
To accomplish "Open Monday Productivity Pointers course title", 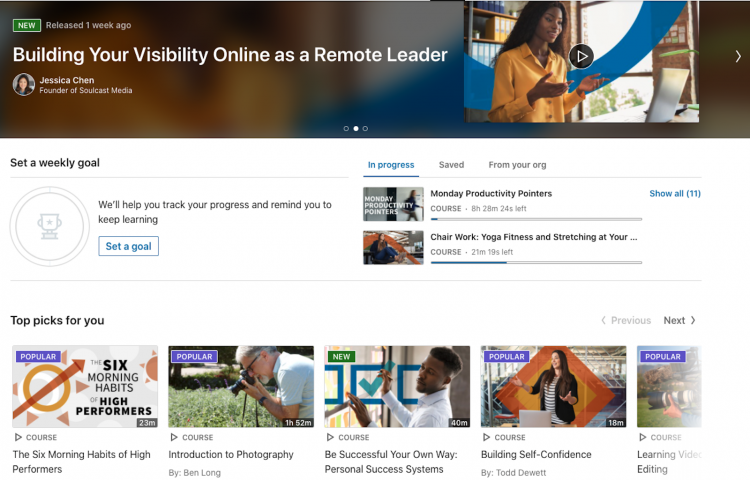I will point(491,194).
